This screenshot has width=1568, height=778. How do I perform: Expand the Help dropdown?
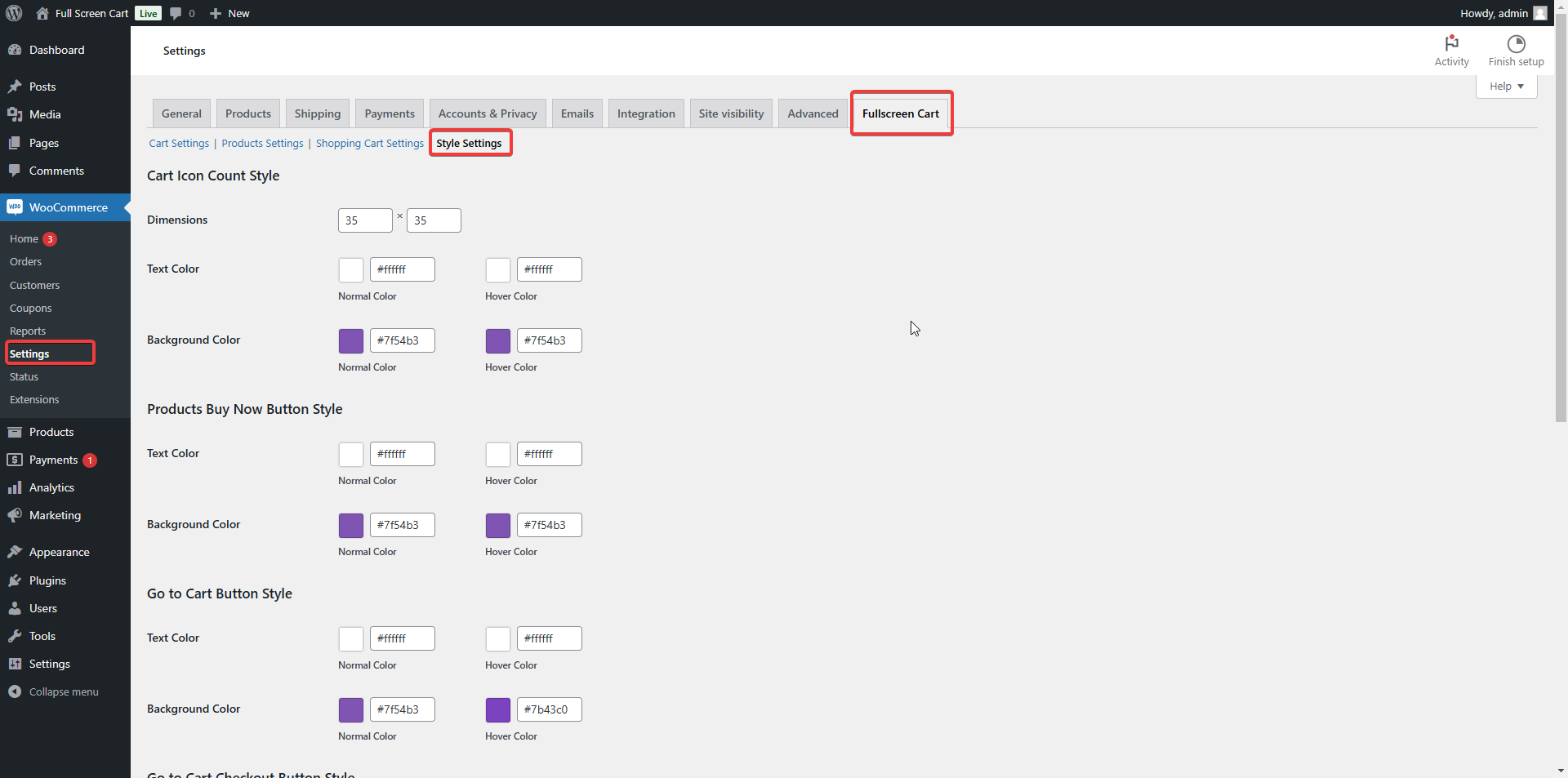point(1506,87)
